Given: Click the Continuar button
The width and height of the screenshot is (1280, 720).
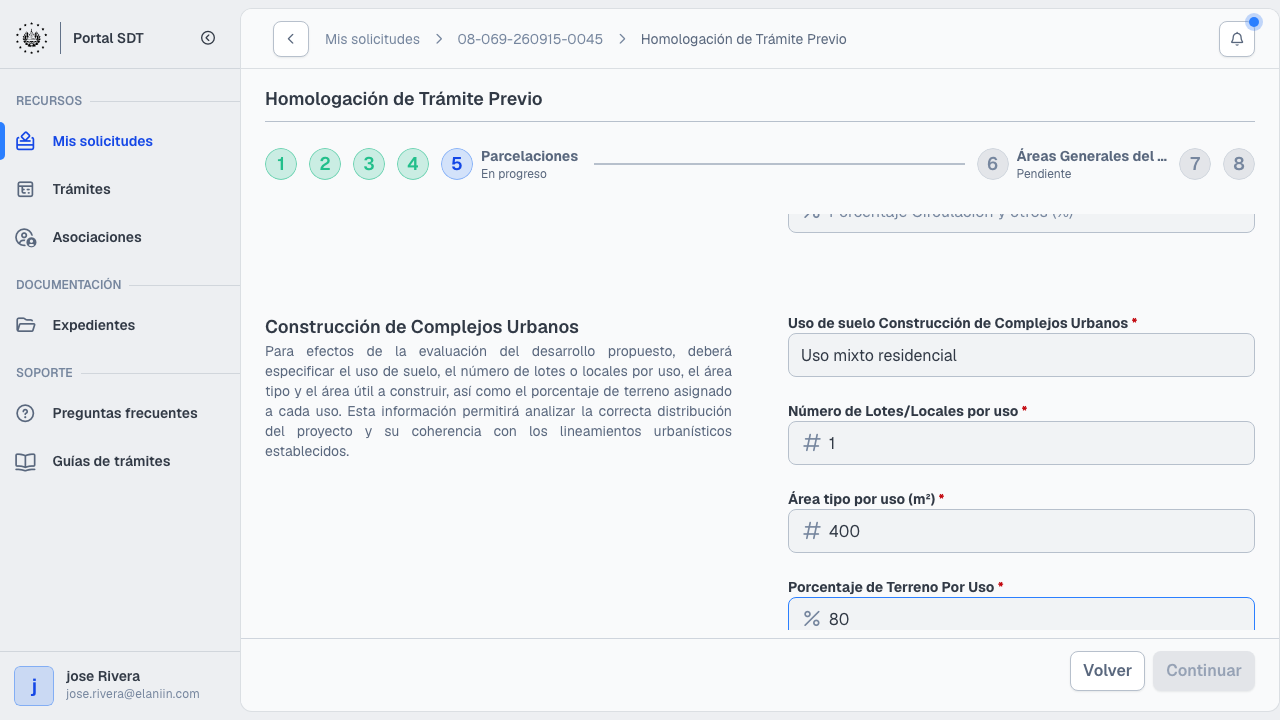Looking at the screenshot, I should [x=1204, y=671].
